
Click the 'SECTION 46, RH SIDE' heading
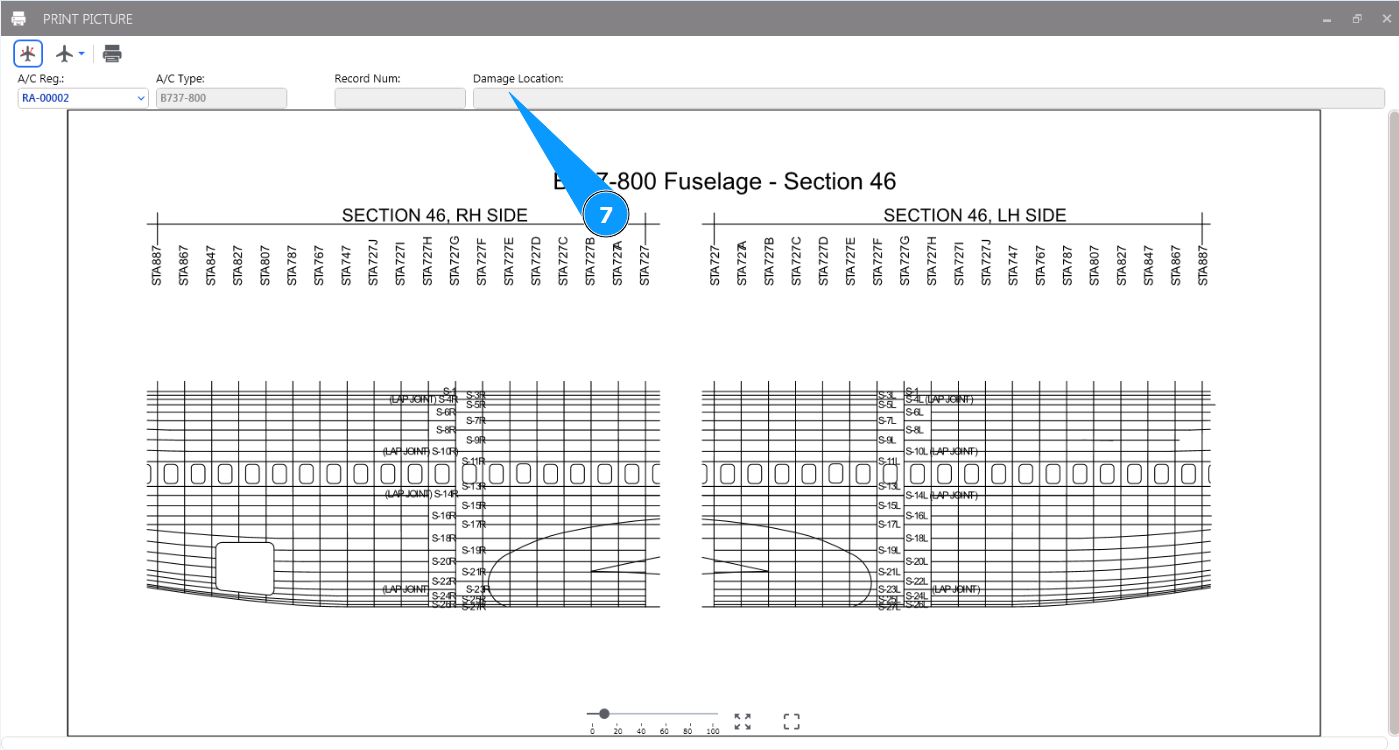tap(435, 215)
